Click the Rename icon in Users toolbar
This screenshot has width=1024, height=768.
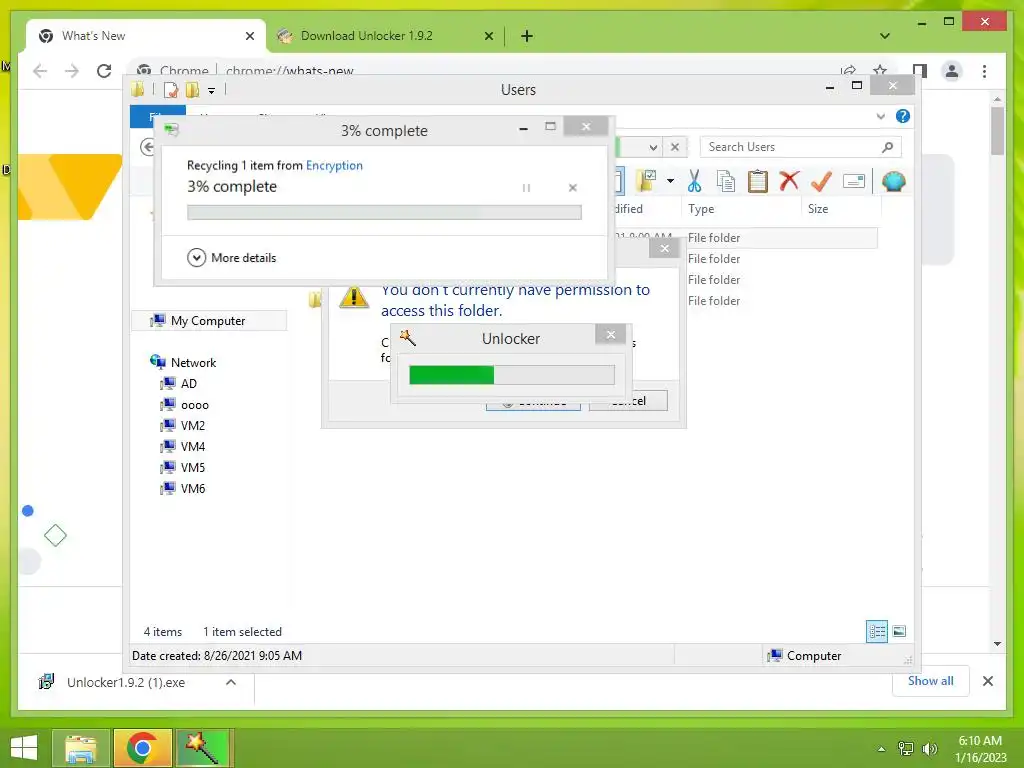854,181
